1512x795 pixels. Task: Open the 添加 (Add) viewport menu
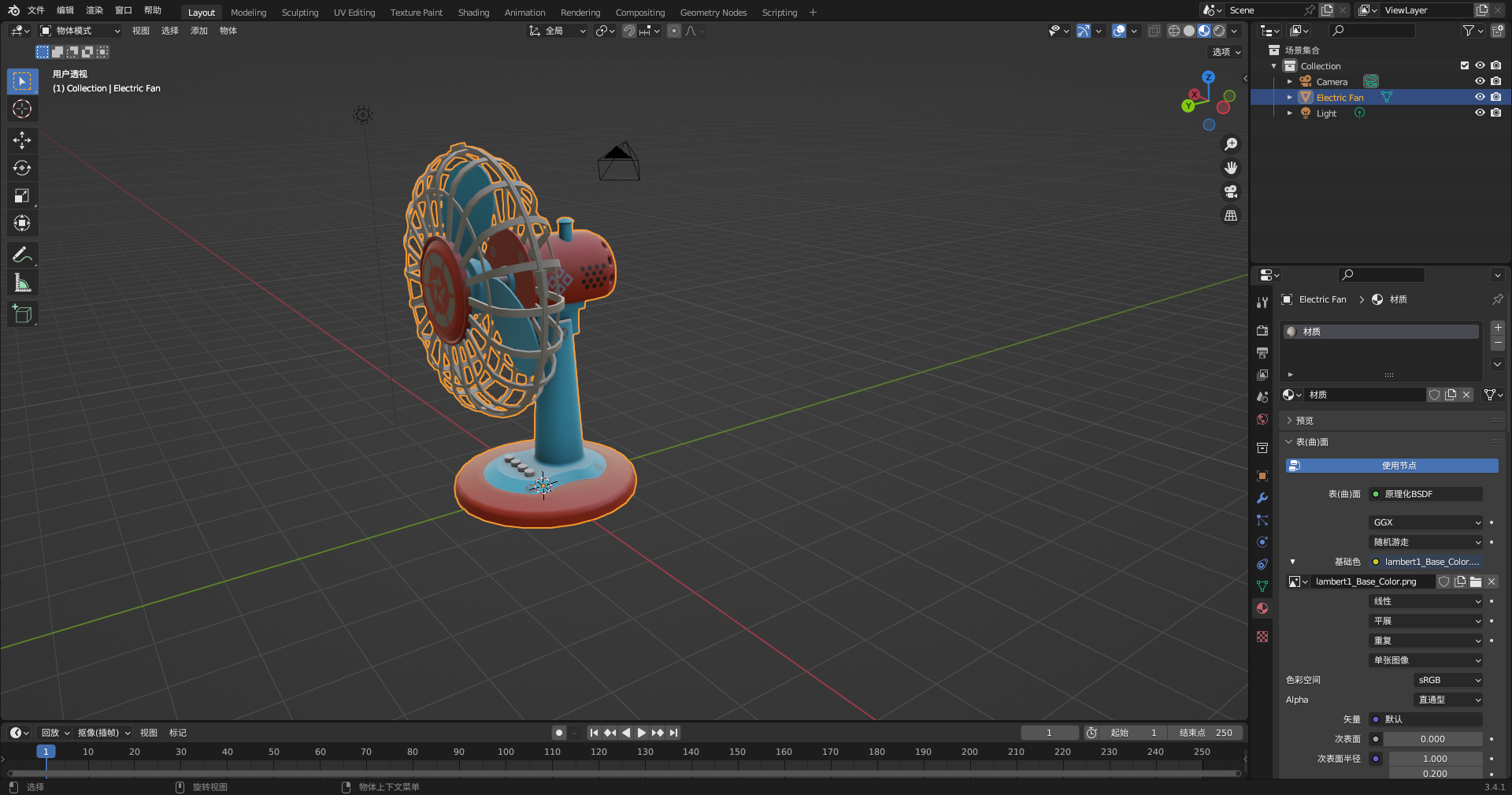pyautogui.click(x=199, y=31)
